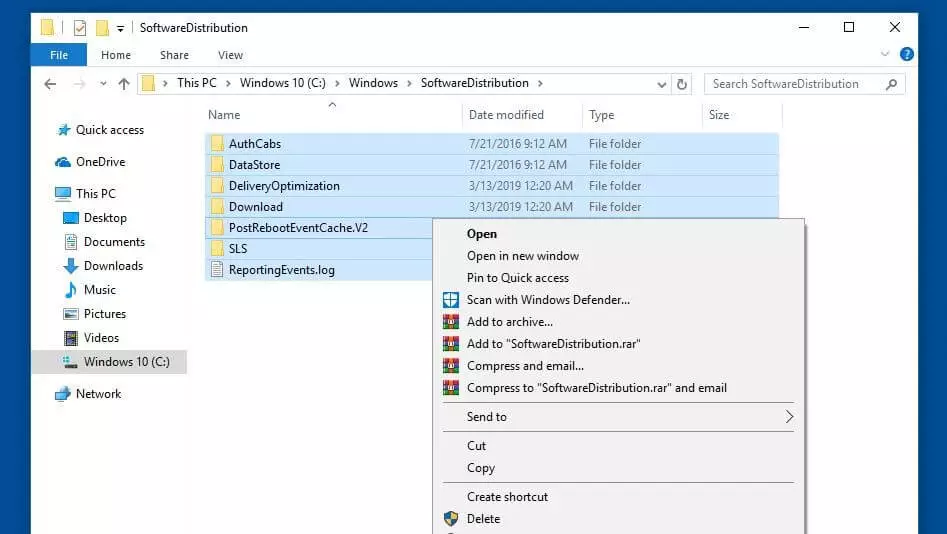This screenshot has height=534, width=947.
Task: Click 'This PC' in the address bar
Action: [x=196, y=83]
